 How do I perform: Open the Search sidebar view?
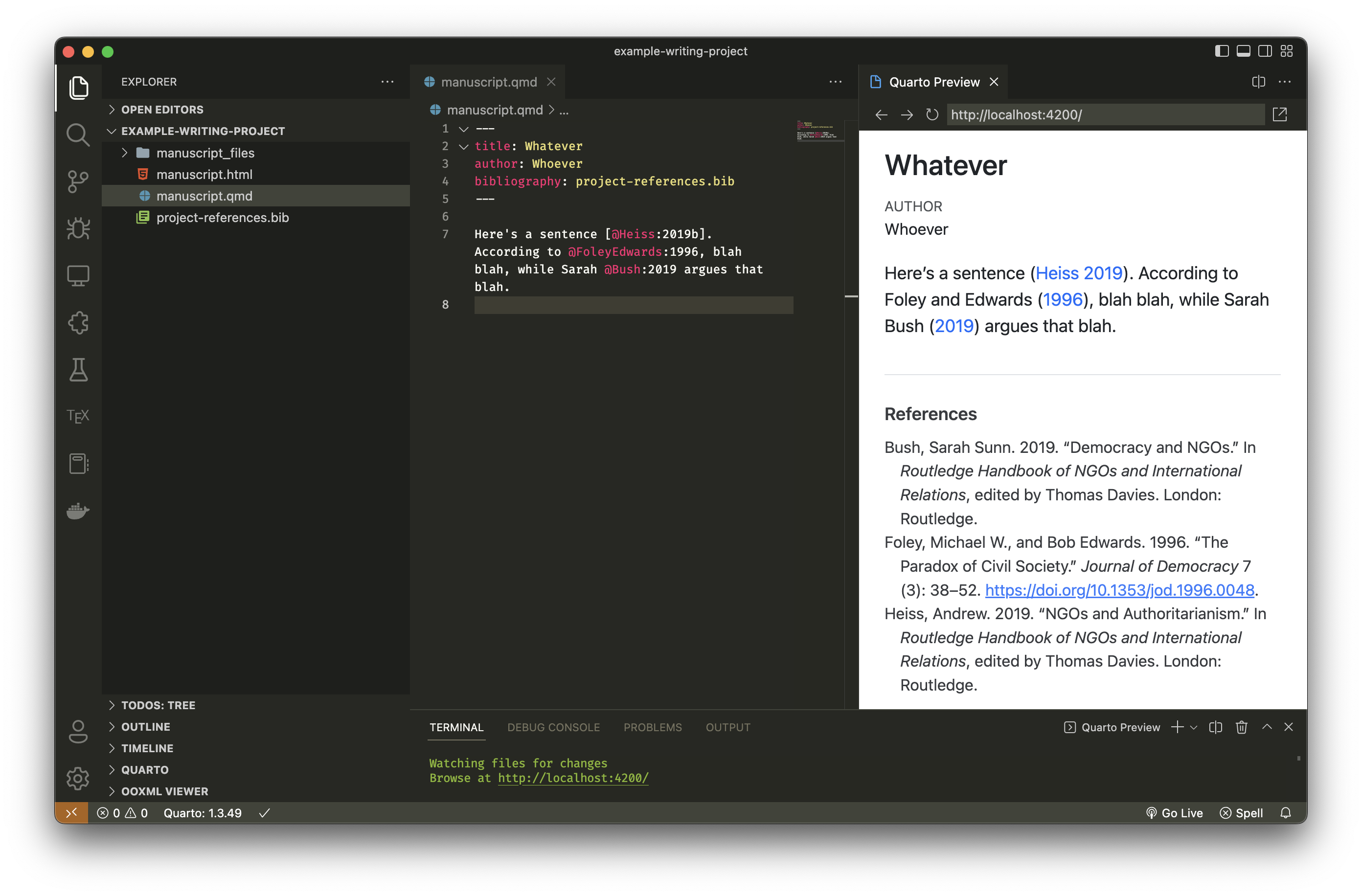(x=78, y=135)
